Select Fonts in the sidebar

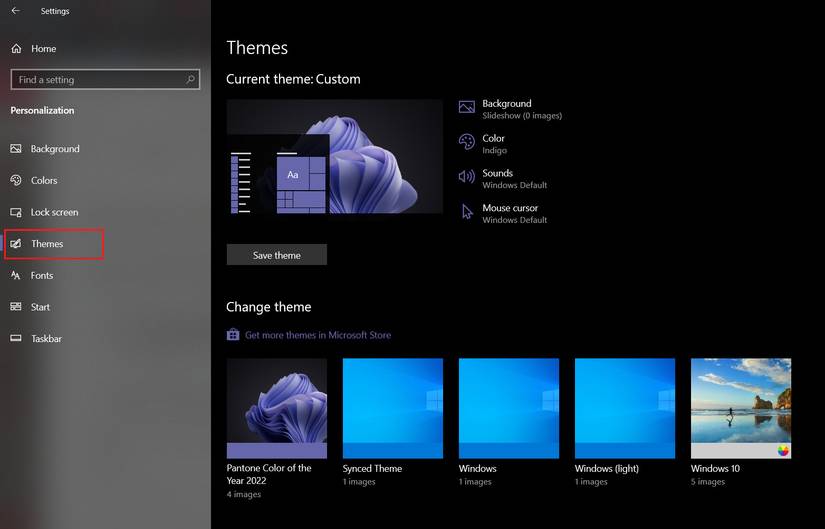(x=42, y=276)
